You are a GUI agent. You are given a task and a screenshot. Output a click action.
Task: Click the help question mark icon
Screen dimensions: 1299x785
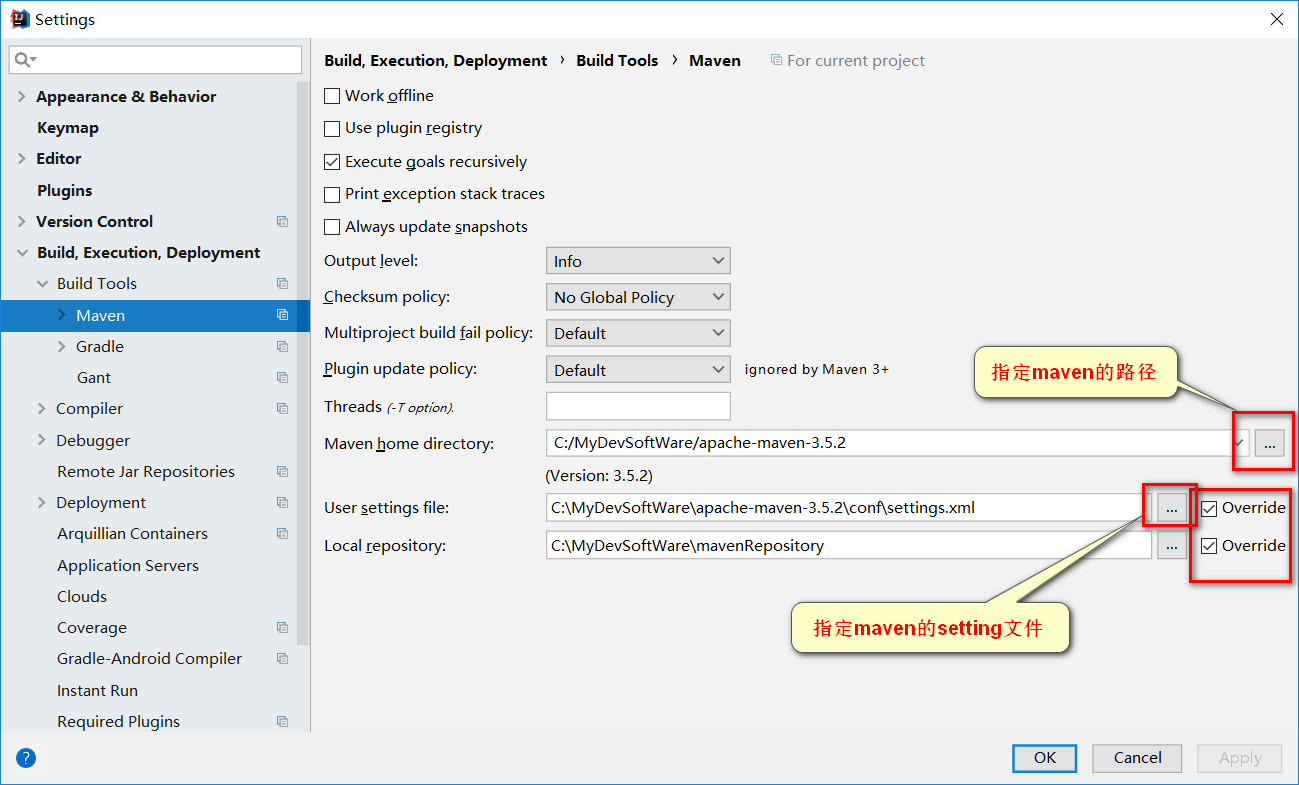pyautogui.click(x=26, y=757)
